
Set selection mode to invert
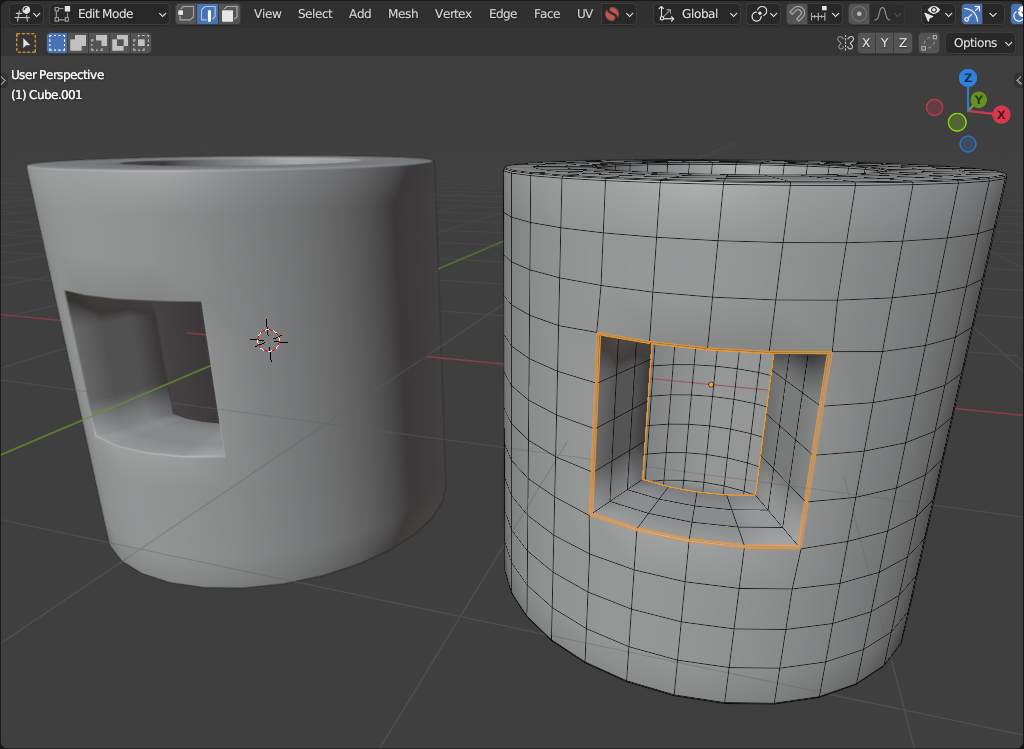pyautogui.click(x=120, y=43)
